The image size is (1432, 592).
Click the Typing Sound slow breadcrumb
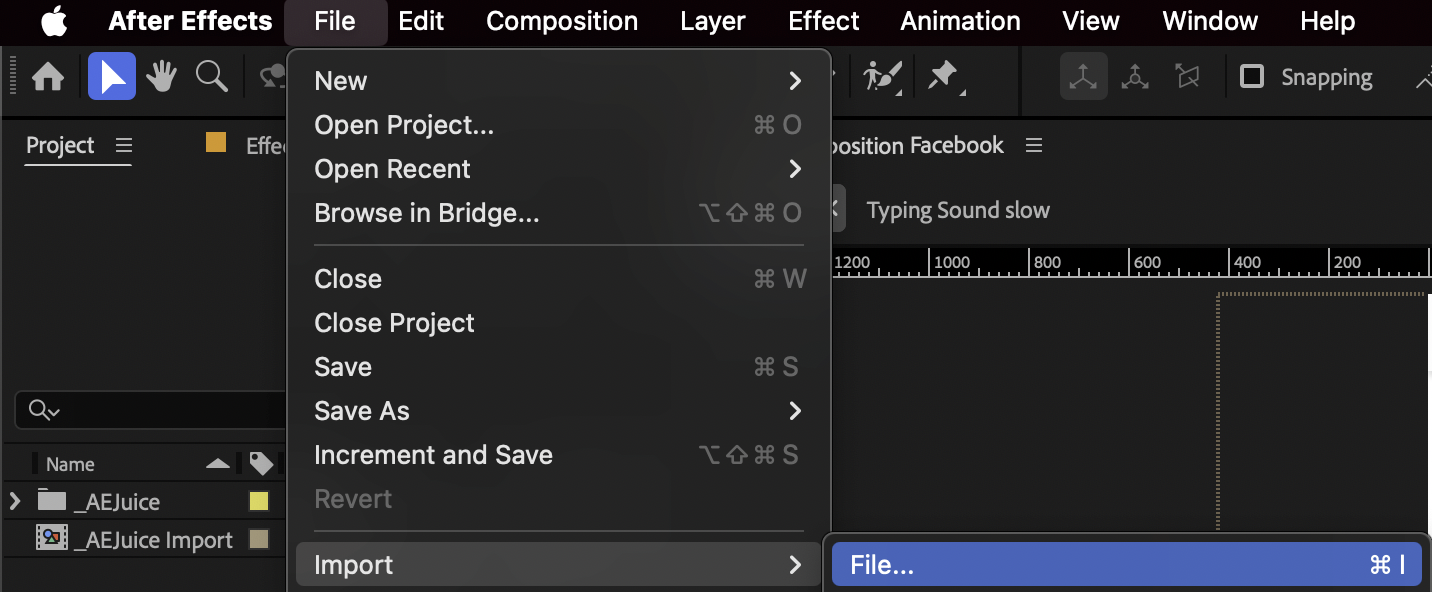coord(957,211)
